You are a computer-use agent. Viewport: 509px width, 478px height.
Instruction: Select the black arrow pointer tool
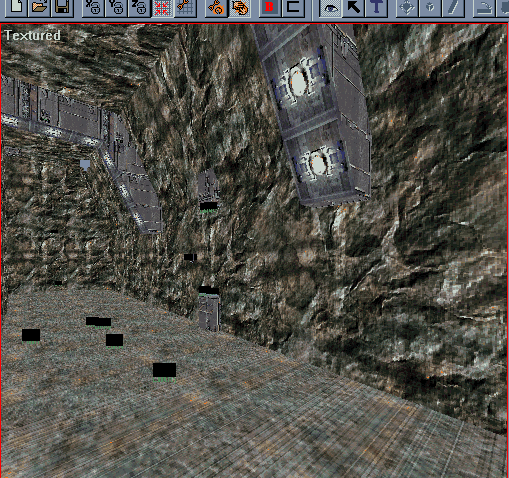[353, 7]
